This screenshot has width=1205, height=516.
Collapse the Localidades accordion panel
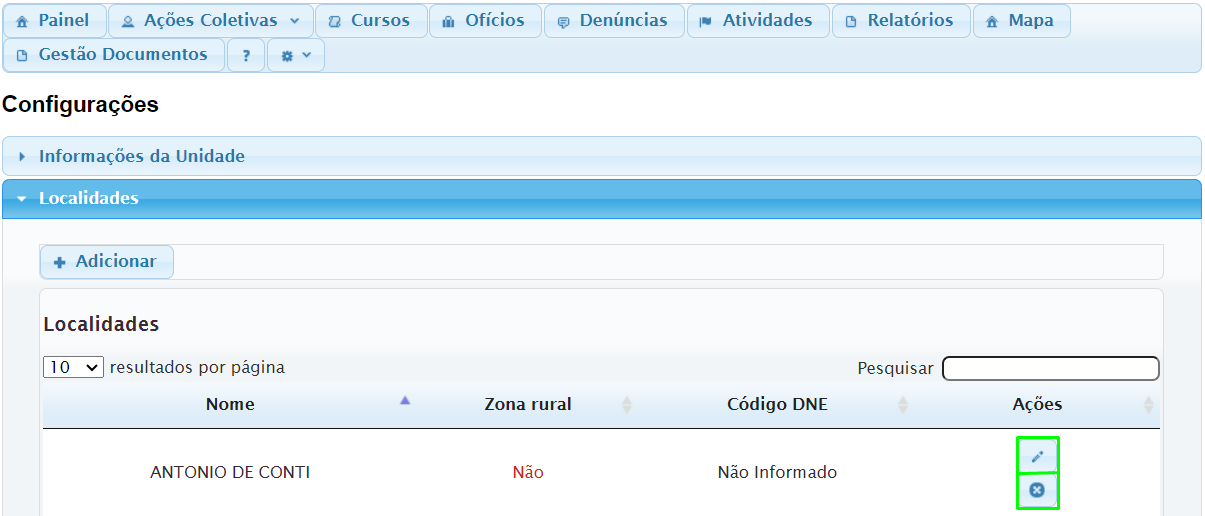[601, 198]
